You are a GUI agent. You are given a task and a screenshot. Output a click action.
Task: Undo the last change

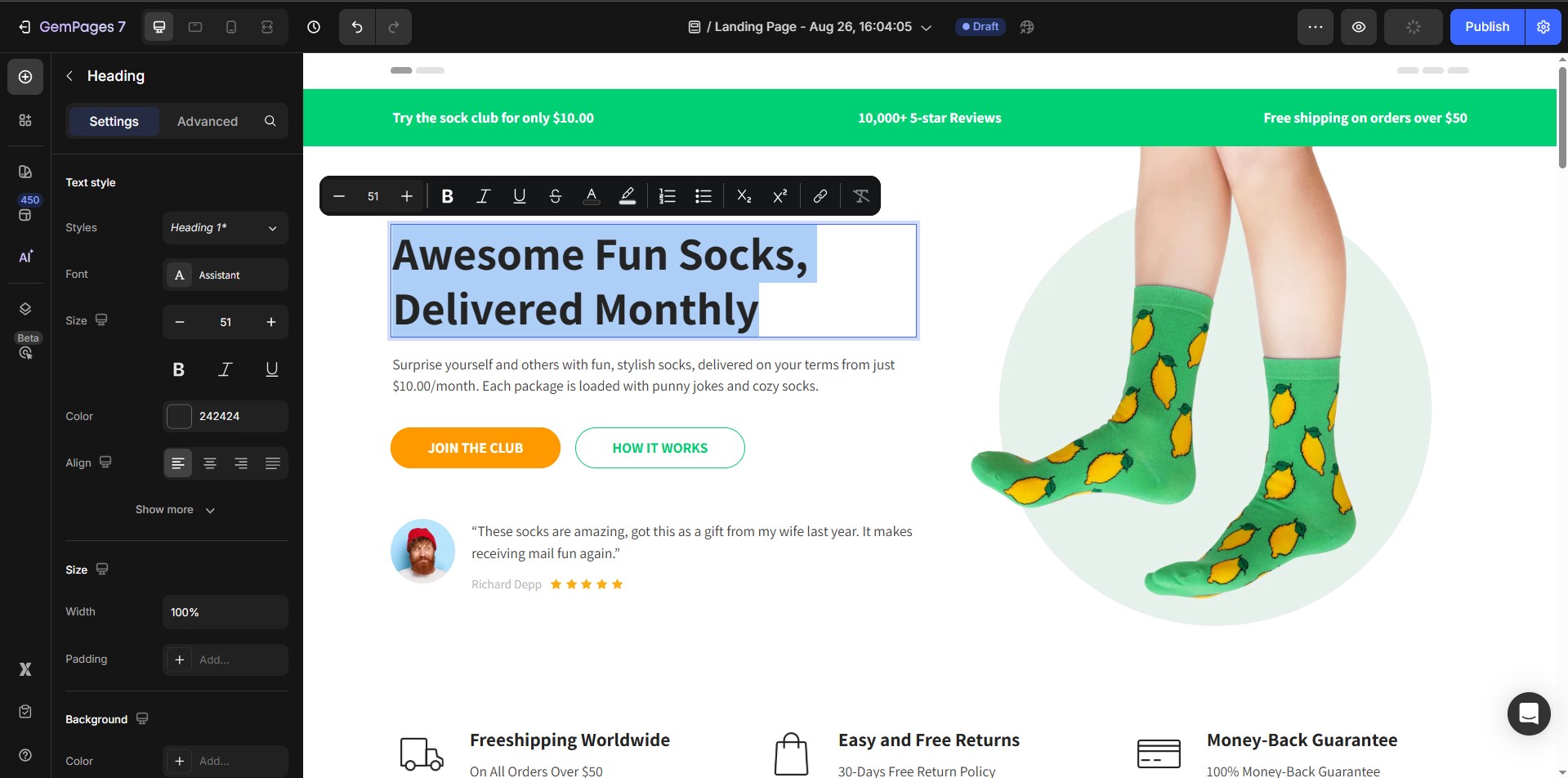tap(356, 26)
